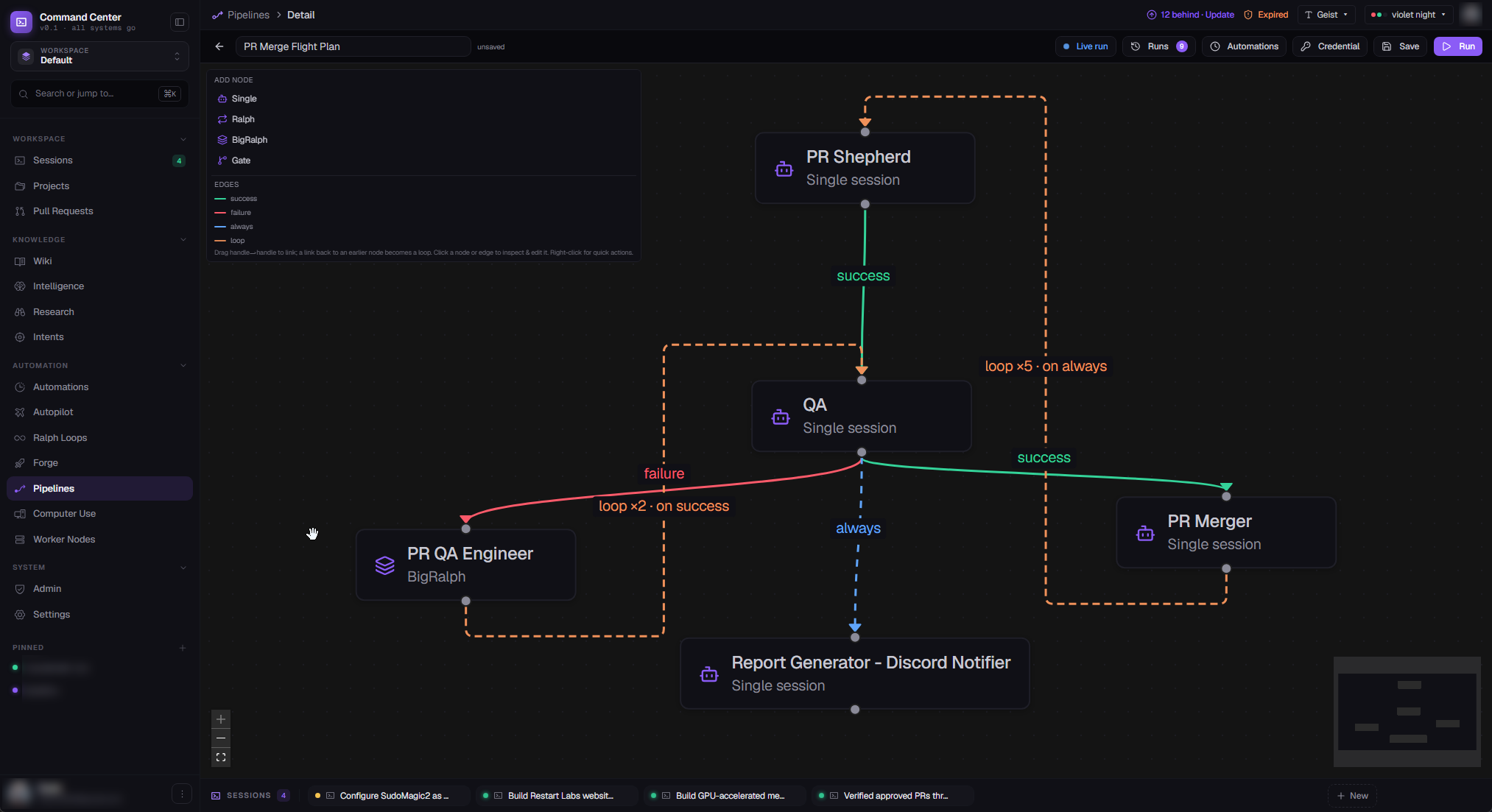Zoom in on the pipeline canvas
The image size is (1492, 812).
point(221,719)
